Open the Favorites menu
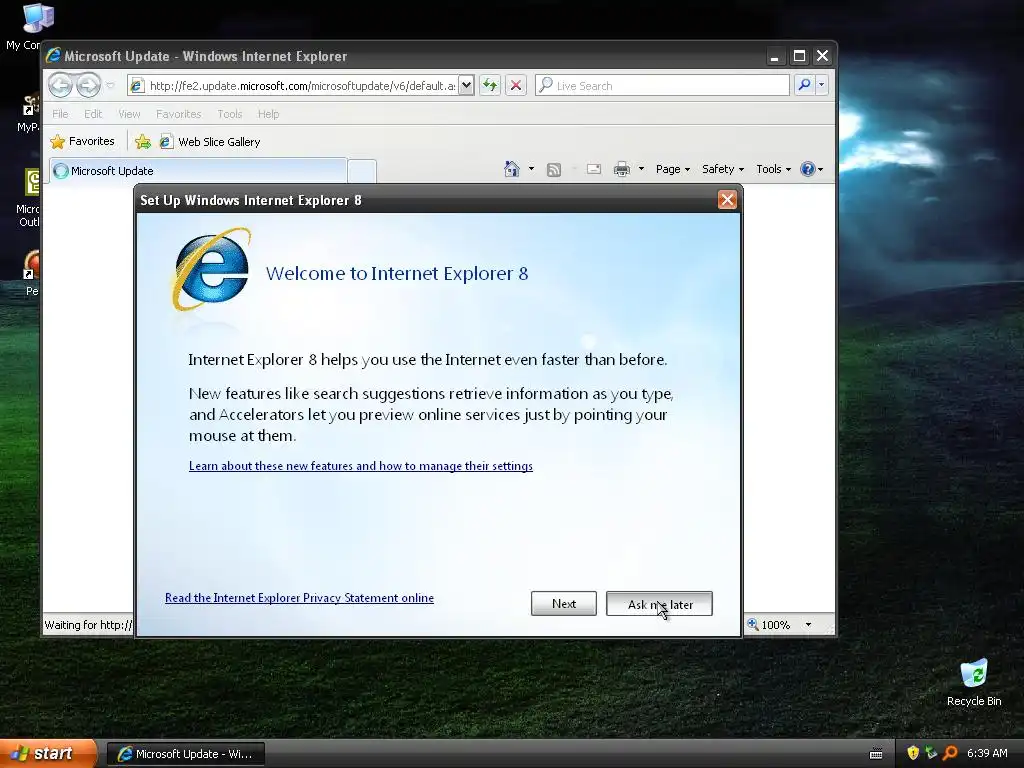Viewport: 1024px width, 768px height. point(178,114)
